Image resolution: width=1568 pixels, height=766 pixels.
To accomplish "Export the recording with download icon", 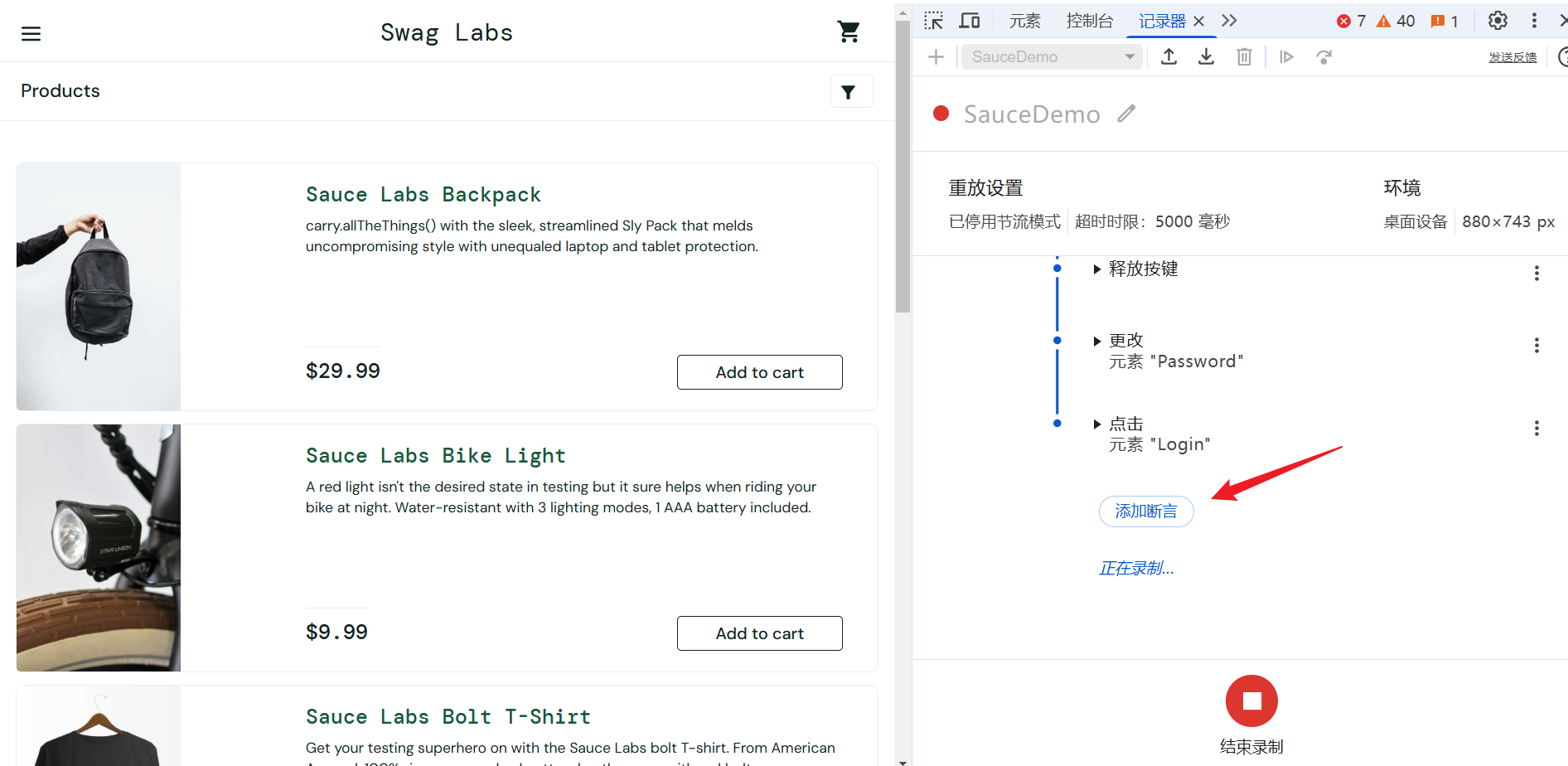I will click(x=1206, y=56).
